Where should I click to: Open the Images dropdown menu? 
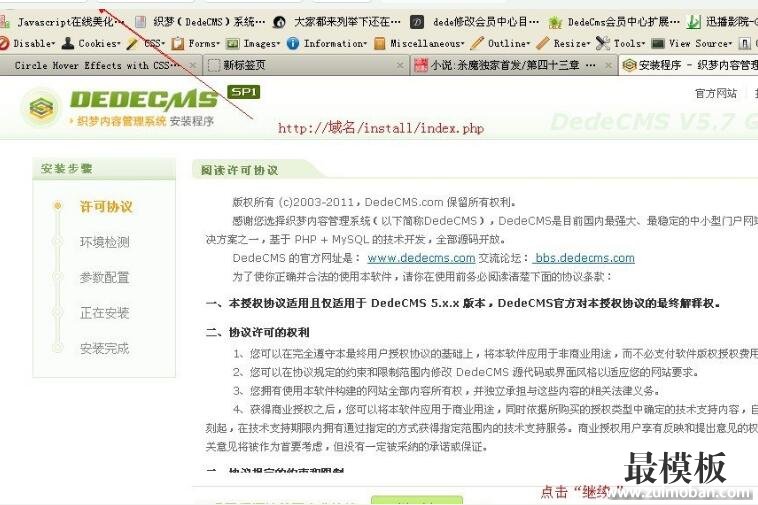click(x=262, y=43)
